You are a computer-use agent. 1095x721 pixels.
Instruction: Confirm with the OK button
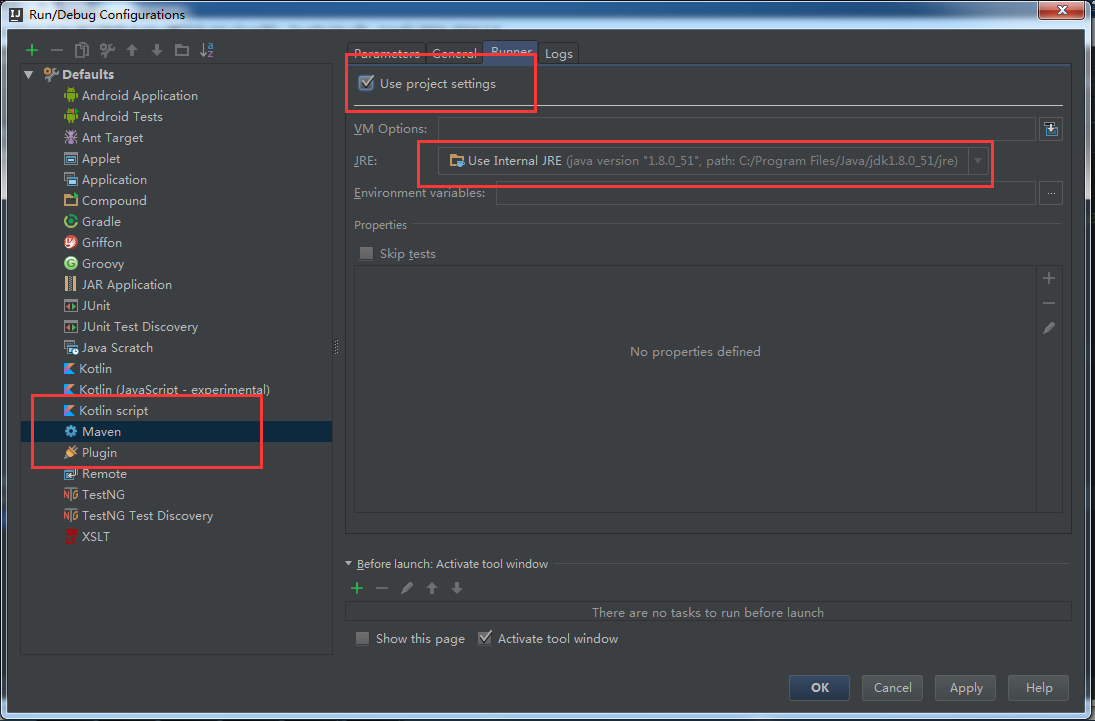[819, 688]
